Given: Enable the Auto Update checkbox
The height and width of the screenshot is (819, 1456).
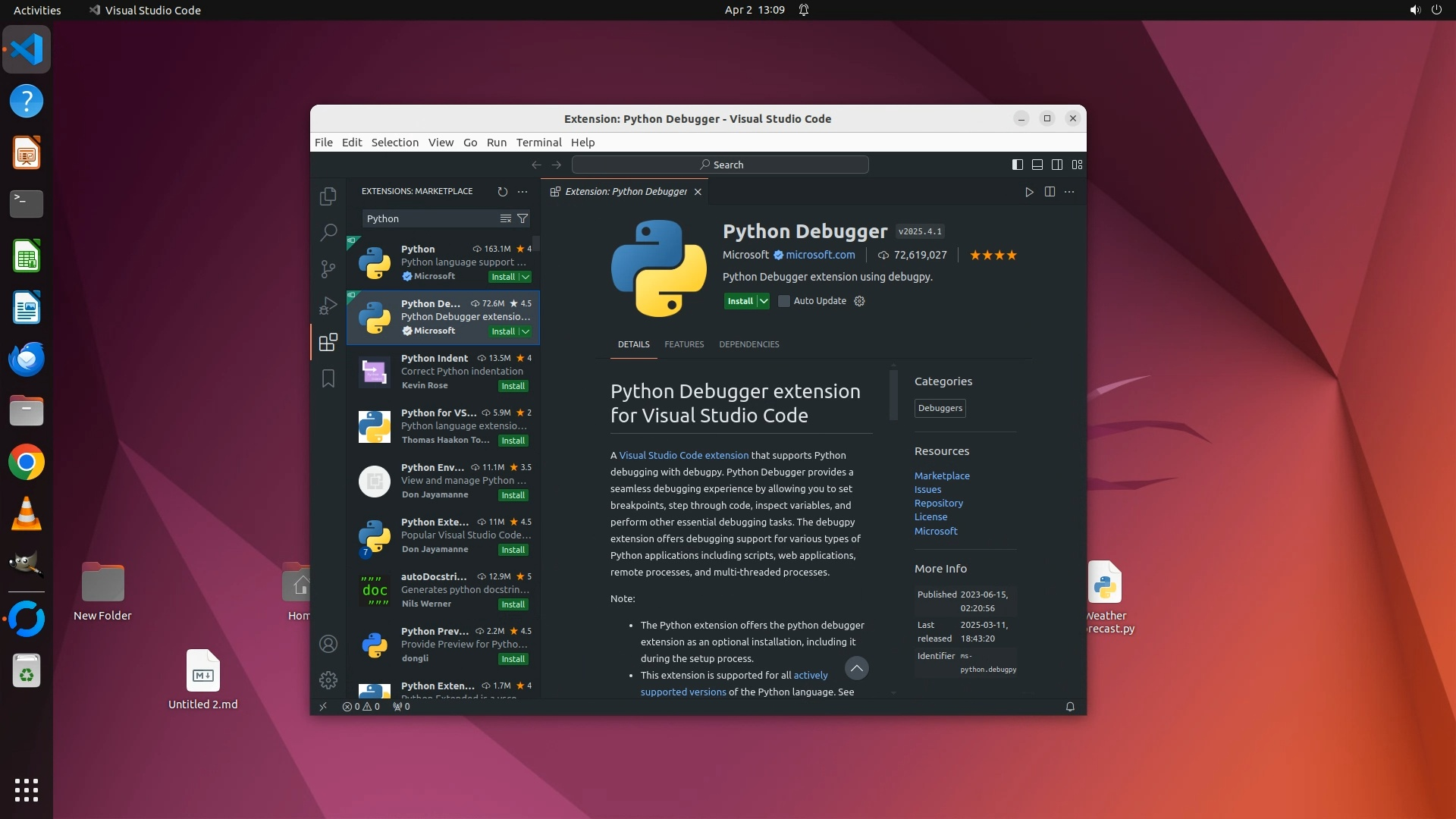Looking at the screenshot, I should coord(784,301).
